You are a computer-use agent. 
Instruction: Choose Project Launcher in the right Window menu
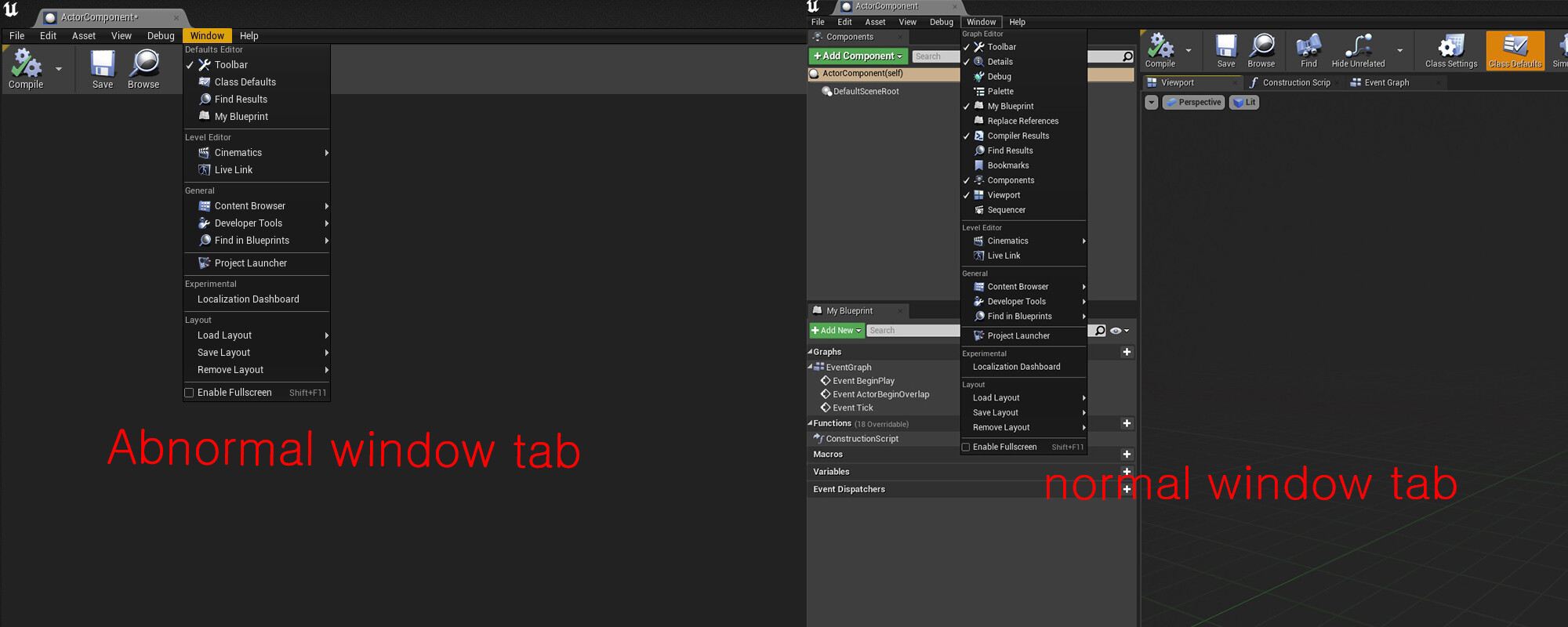coord(1024,336)
